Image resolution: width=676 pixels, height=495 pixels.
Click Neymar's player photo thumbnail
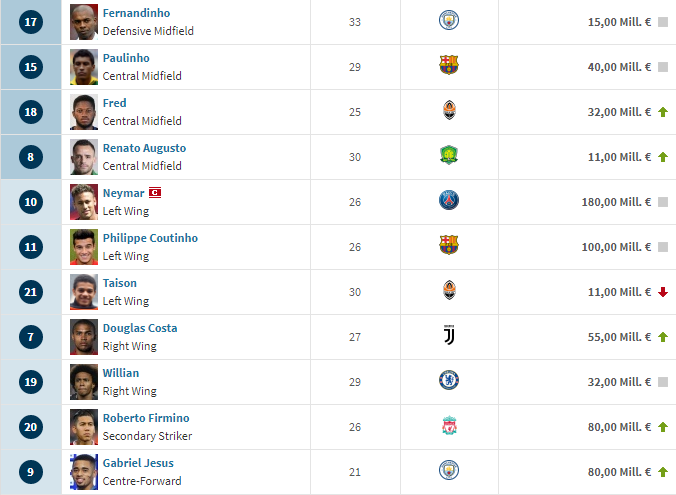[84, 202]
